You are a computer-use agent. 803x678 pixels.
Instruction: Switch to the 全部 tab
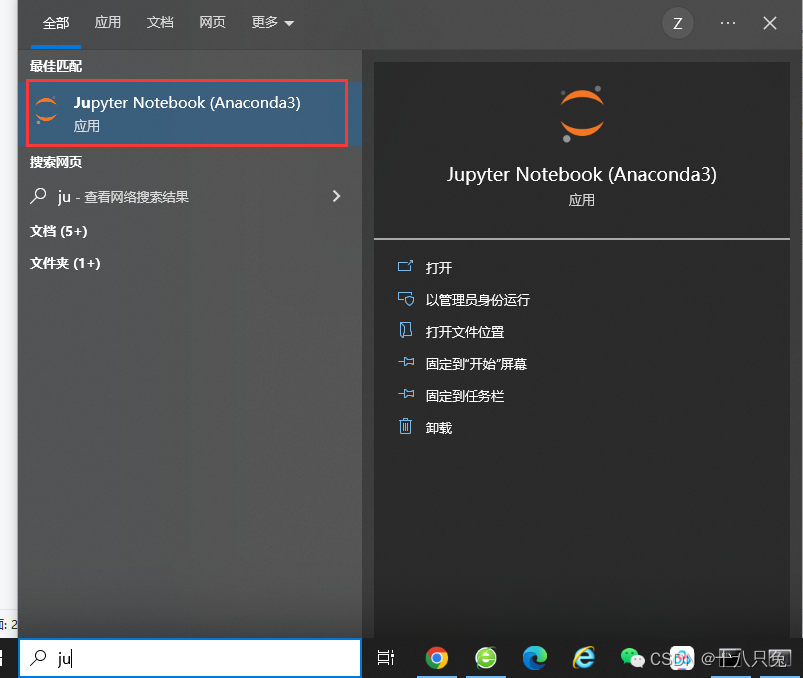(56, 23)
